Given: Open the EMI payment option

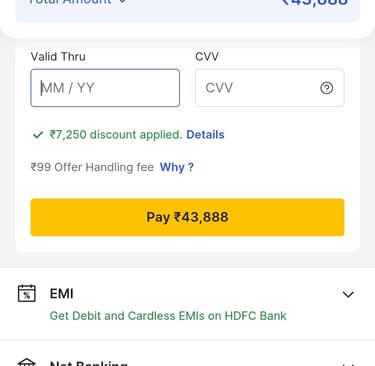Looking at the screenshot, I should [x=187, y=303].
